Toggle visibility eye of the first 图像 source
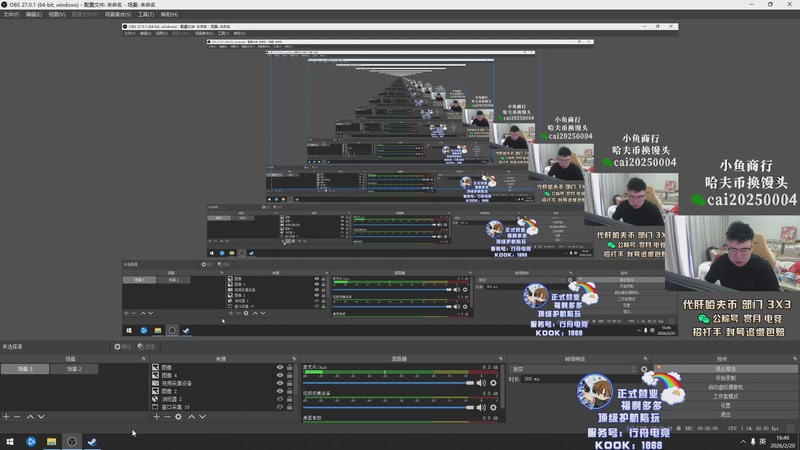The height and width of the screenshot is (450, 800). click(280, 367)
